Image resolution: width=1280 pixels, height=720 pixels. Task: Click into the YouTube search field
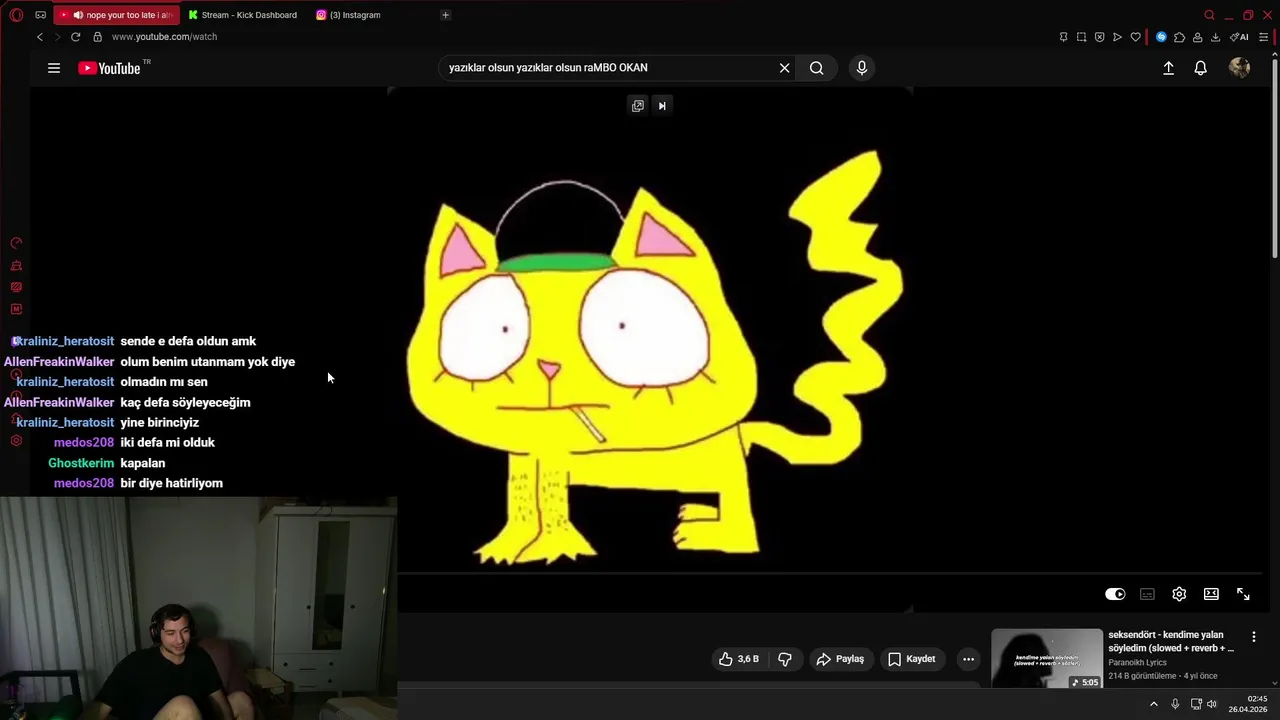608,68
